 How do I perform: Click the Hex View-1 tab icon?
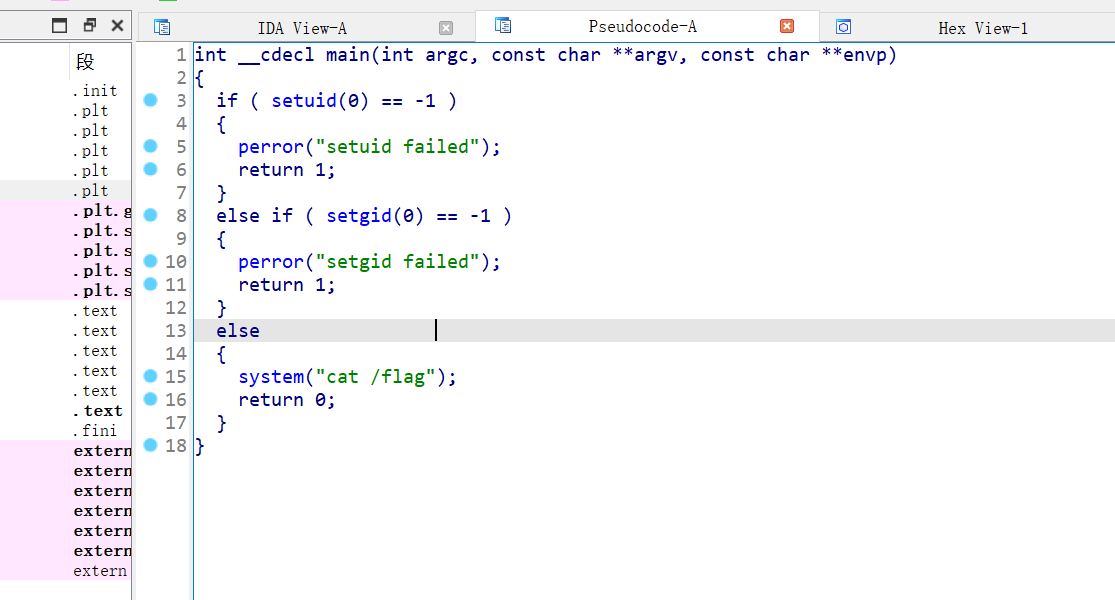click(x=844, y=28)
